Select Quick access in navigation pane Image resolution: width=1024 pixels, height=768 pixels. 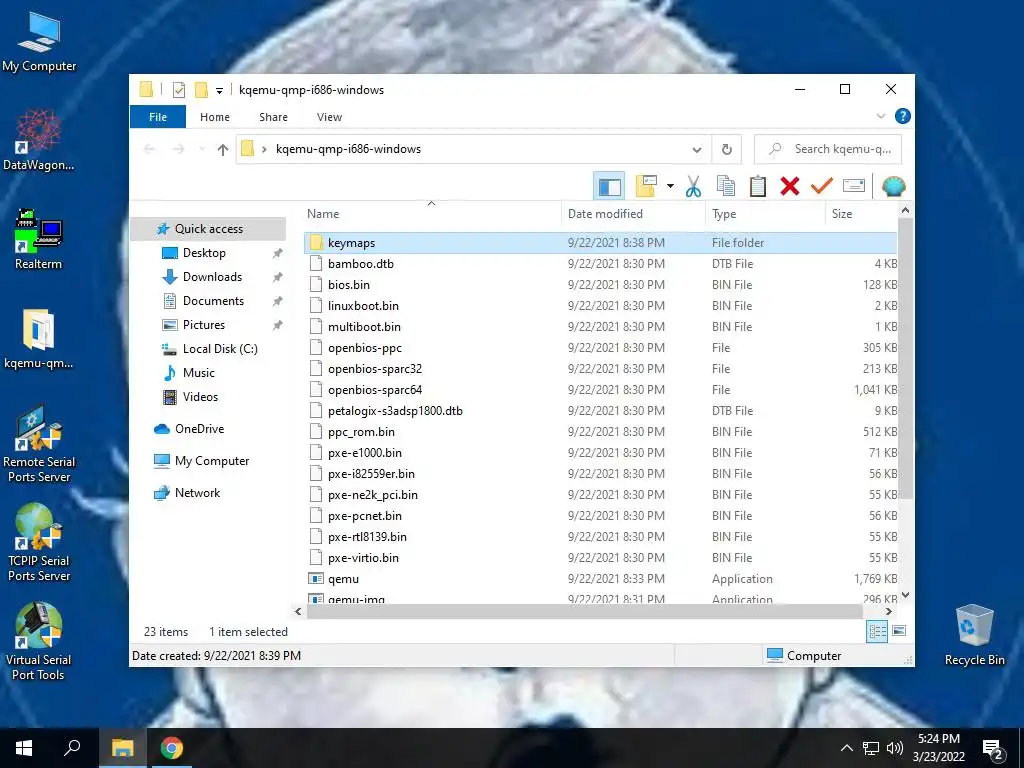209,229
